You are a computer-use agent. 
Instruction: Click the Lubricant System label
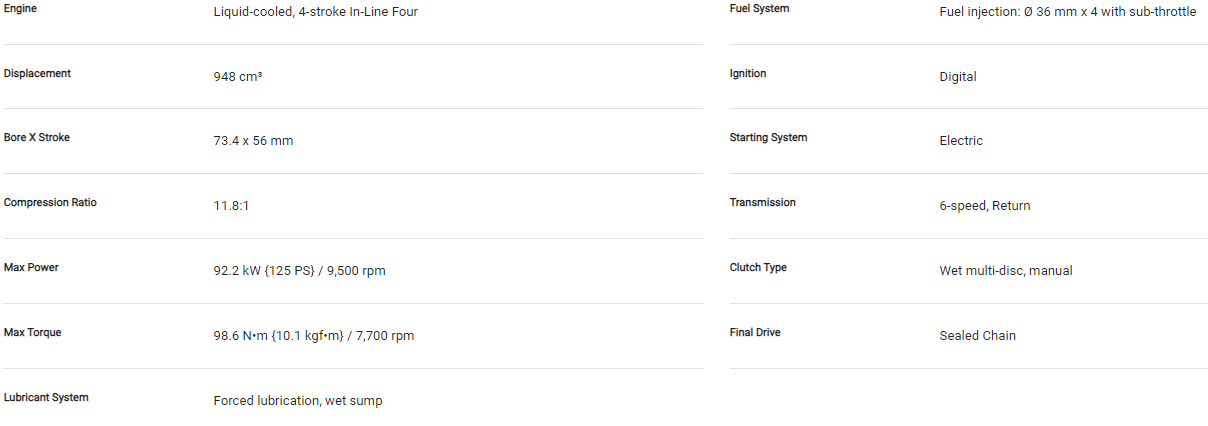click(46, 397)
